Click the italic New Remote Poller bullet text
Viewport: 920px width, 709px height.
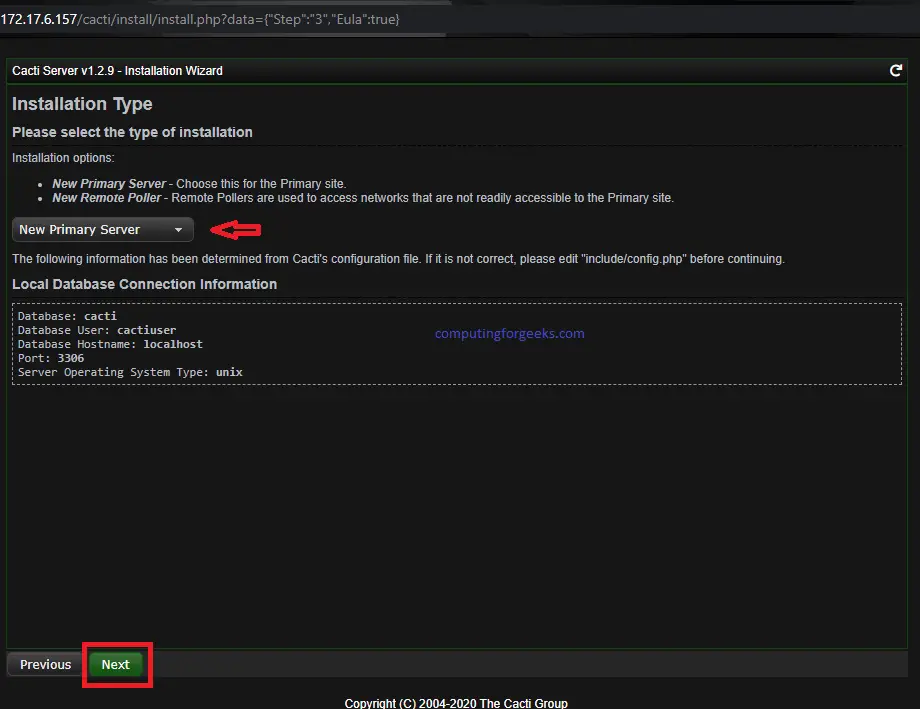106,198
